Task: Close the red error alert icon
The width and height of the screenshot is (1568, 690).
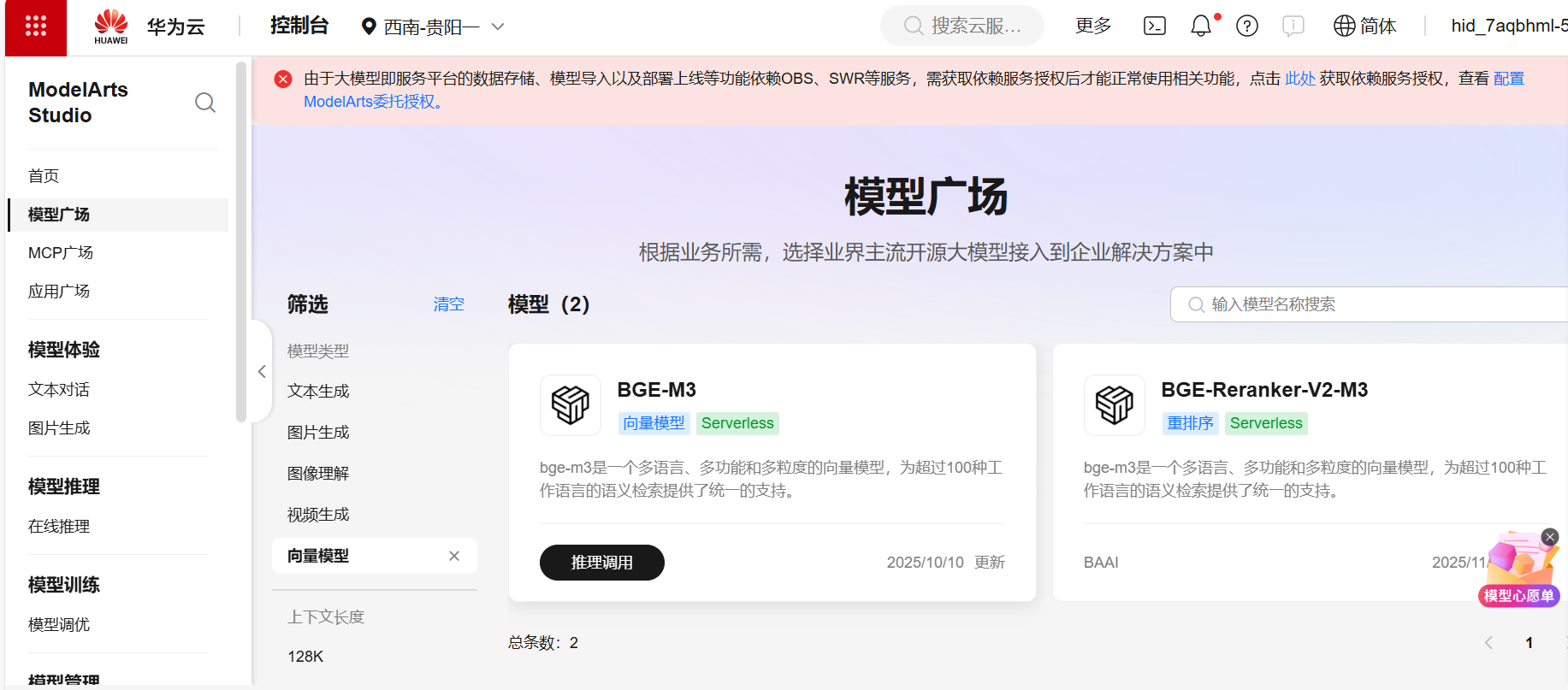Action: [x=283, y=79]
